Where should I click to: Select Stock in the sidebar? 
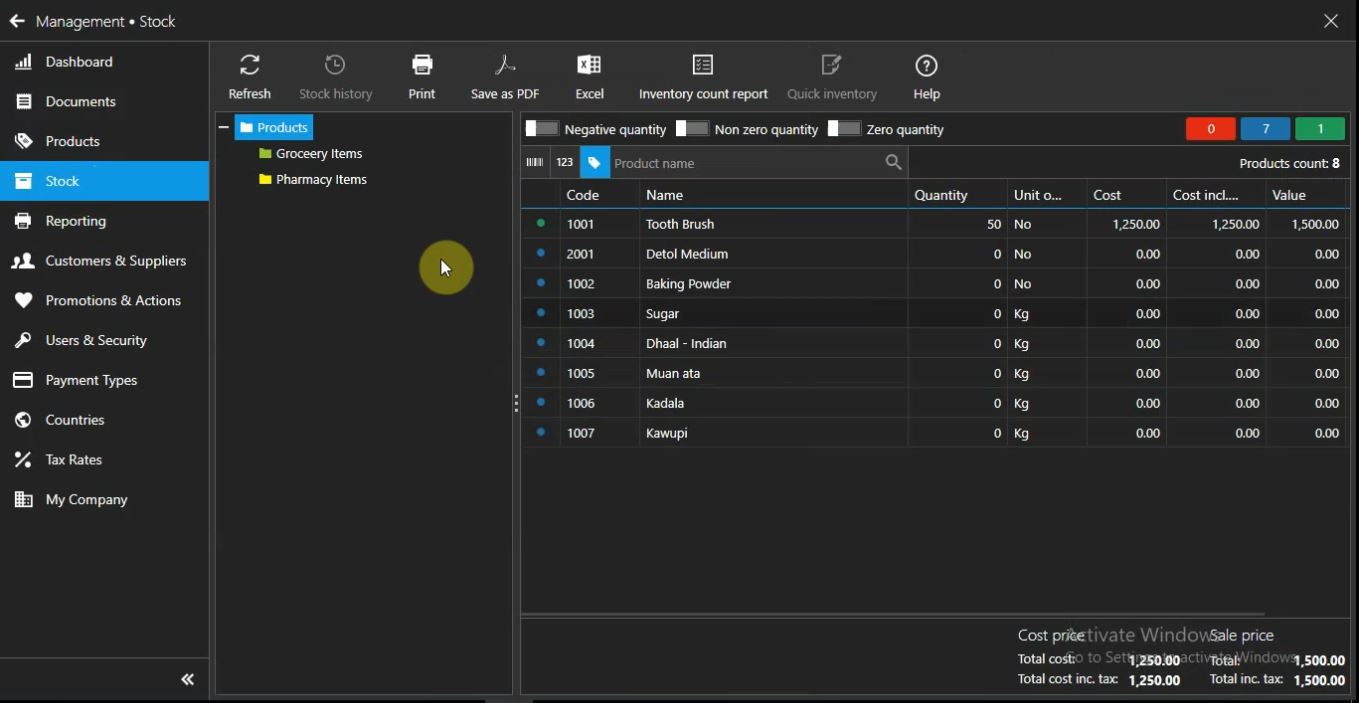(x=105, y=181)
